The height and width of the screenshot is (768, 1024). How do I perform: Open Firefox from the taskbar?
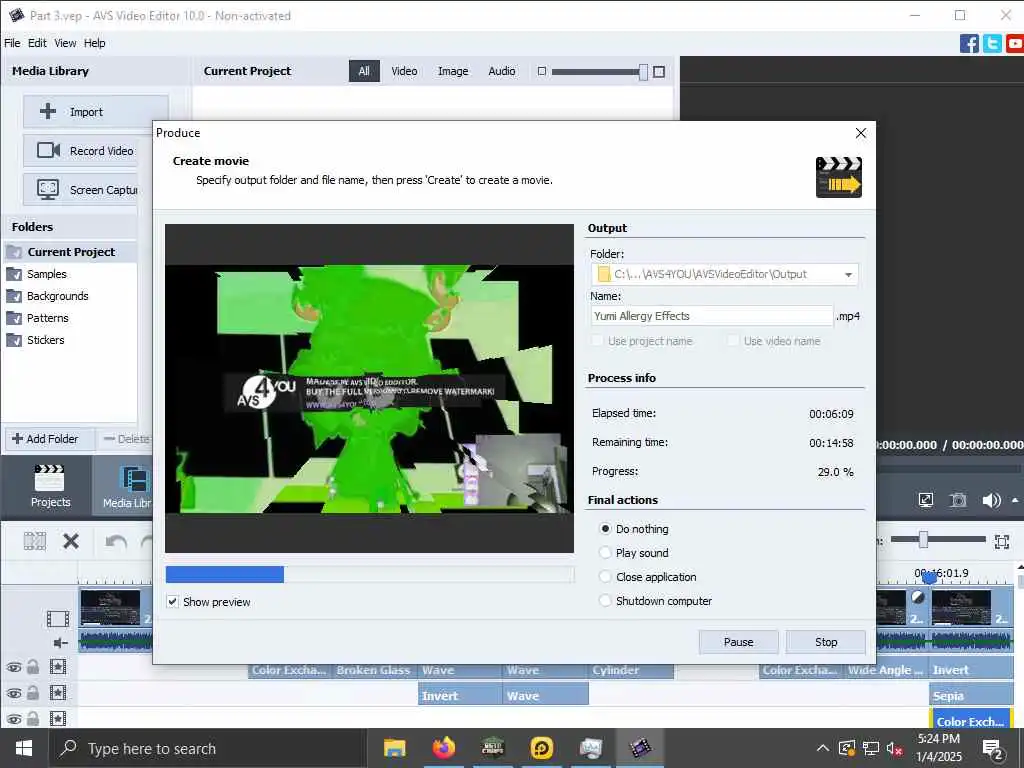coord(443,748)
